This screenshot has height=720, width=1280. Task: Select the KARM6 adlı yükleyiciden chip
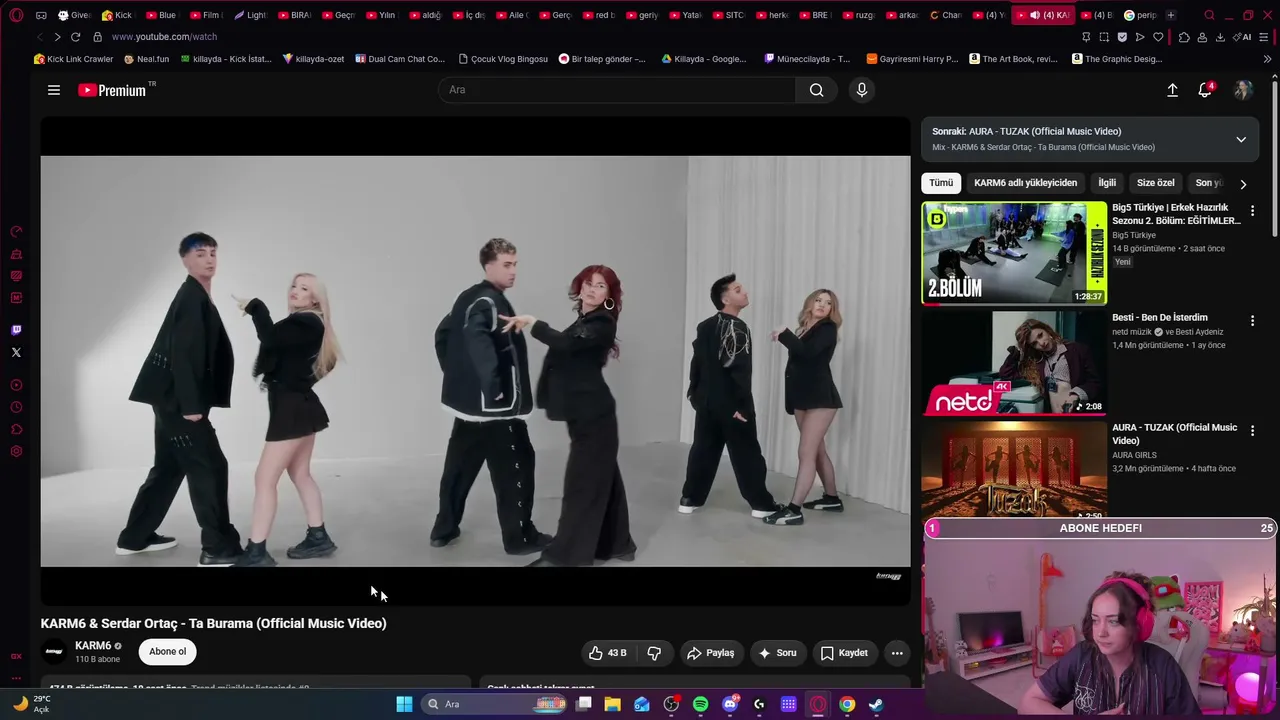[x=1025, y=183]
